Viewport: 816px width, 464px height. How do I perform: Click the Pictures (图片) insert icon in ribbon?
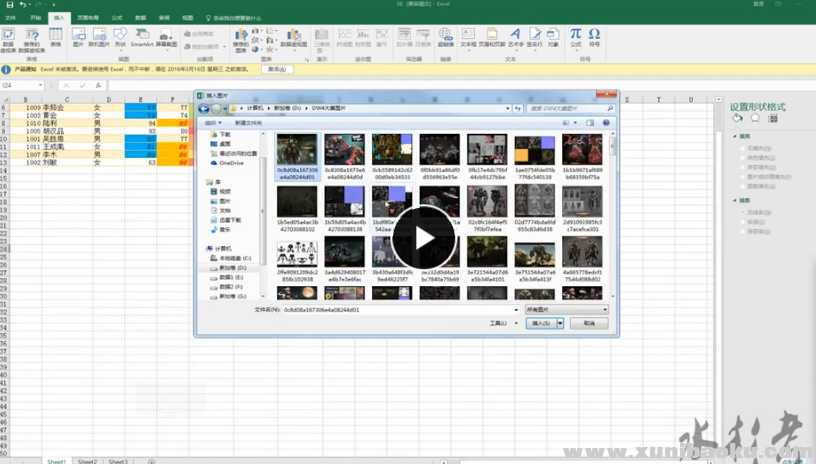pos(77,37)
